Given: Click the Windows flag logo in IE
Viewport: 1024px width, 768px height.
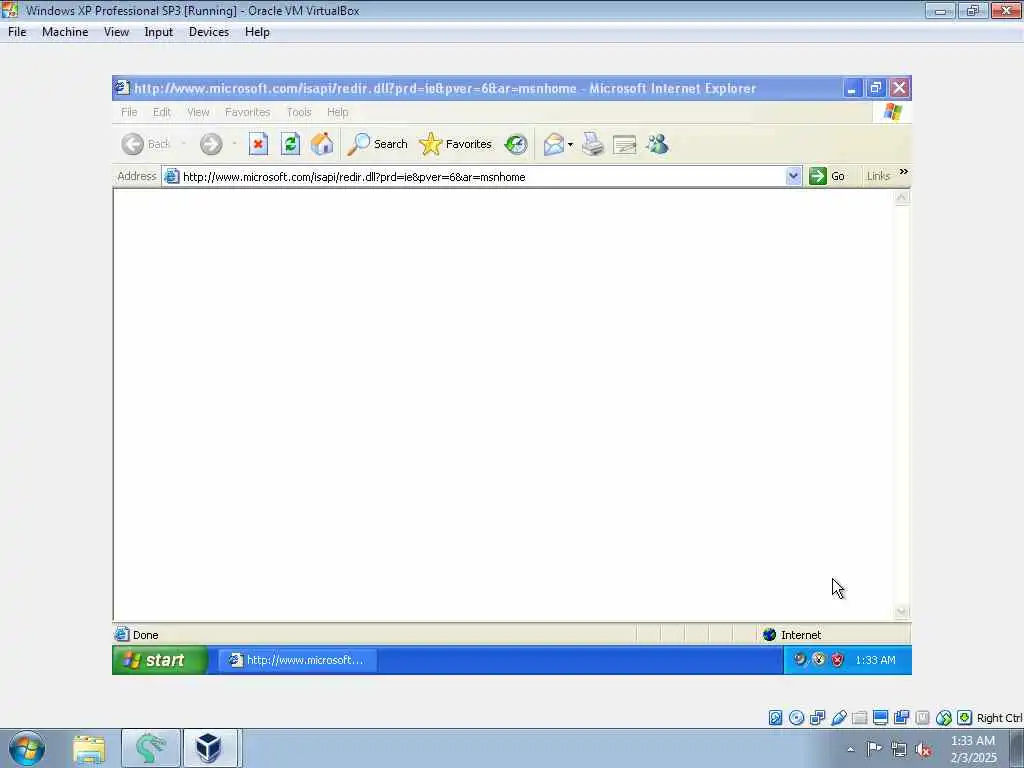Looking at the screenshot, I should (893, 112).
